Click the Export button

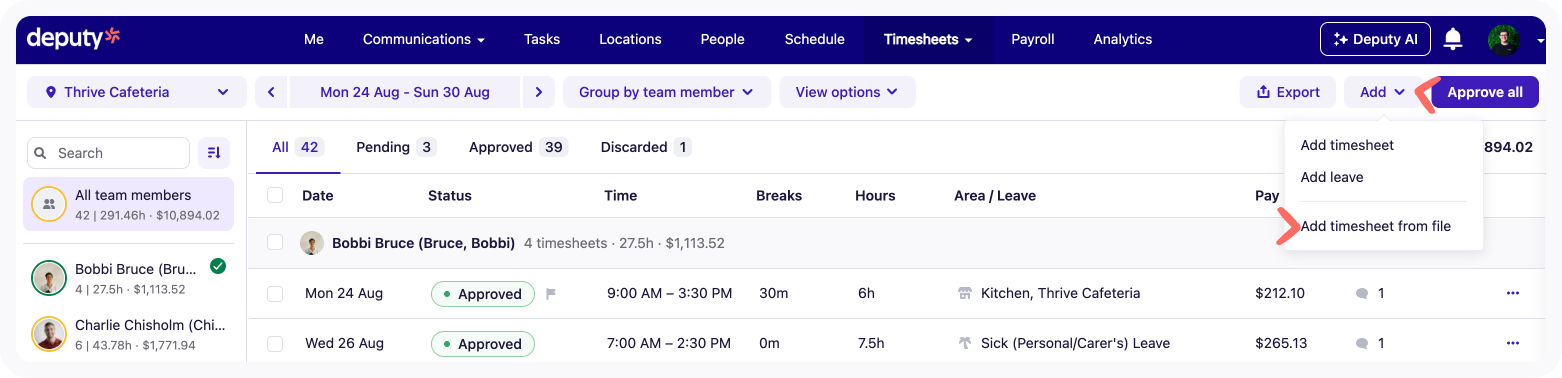1288,92
